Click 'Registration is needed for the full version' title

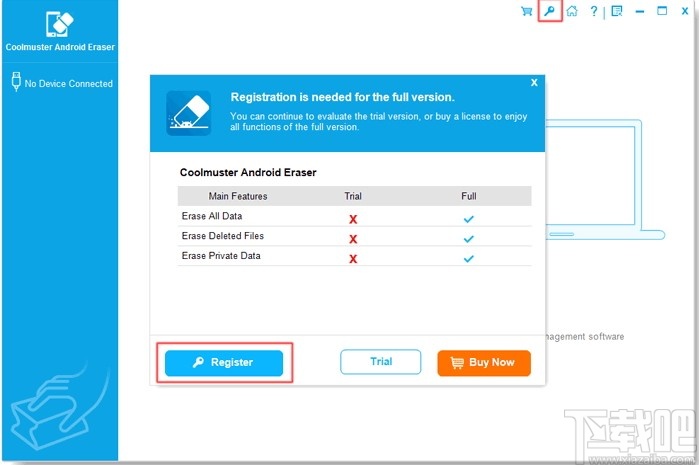click(342, 97)
